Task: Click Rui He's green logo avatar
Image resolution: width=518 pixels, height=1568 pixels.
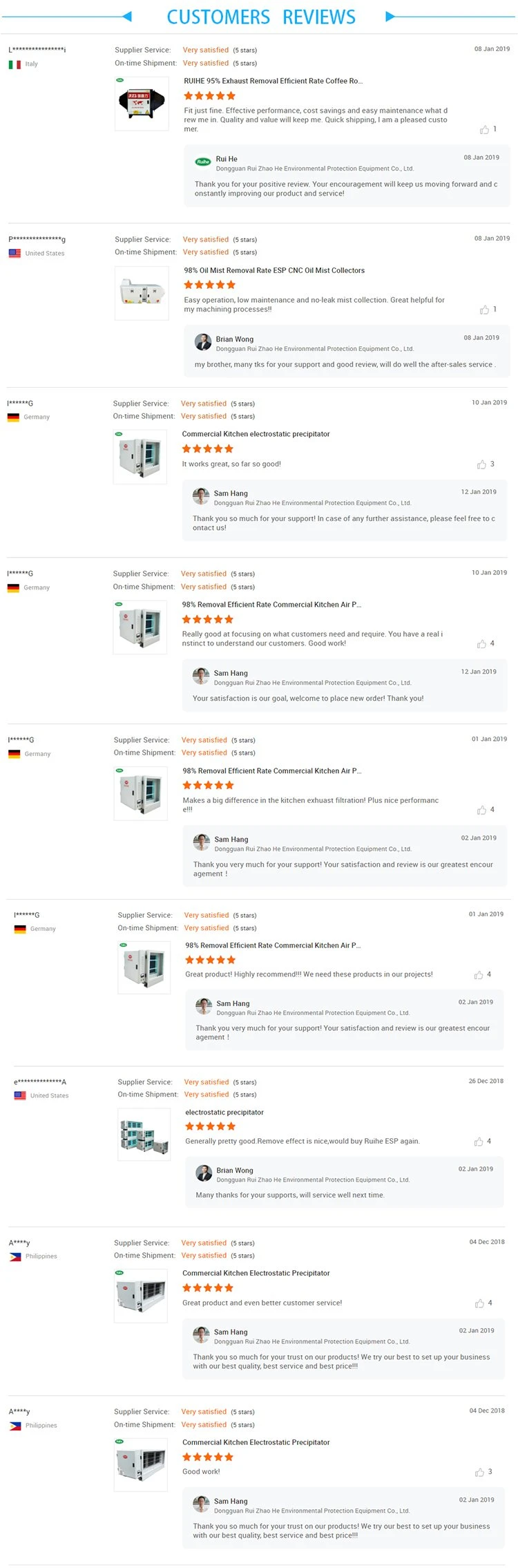Action: point(203,162)
